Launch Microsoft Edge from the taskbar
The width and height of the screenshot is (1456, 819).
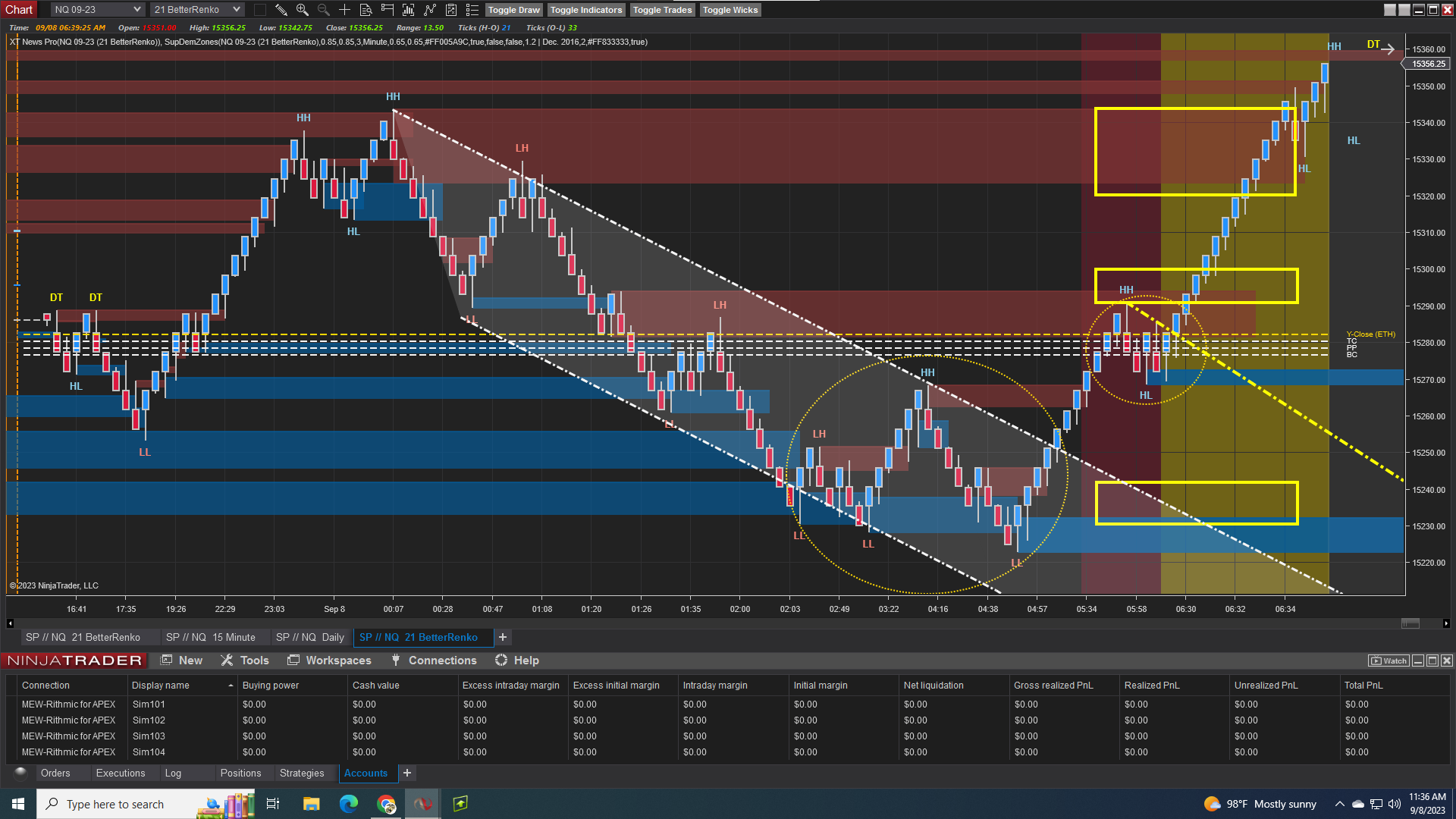click(x=349, y=804)
